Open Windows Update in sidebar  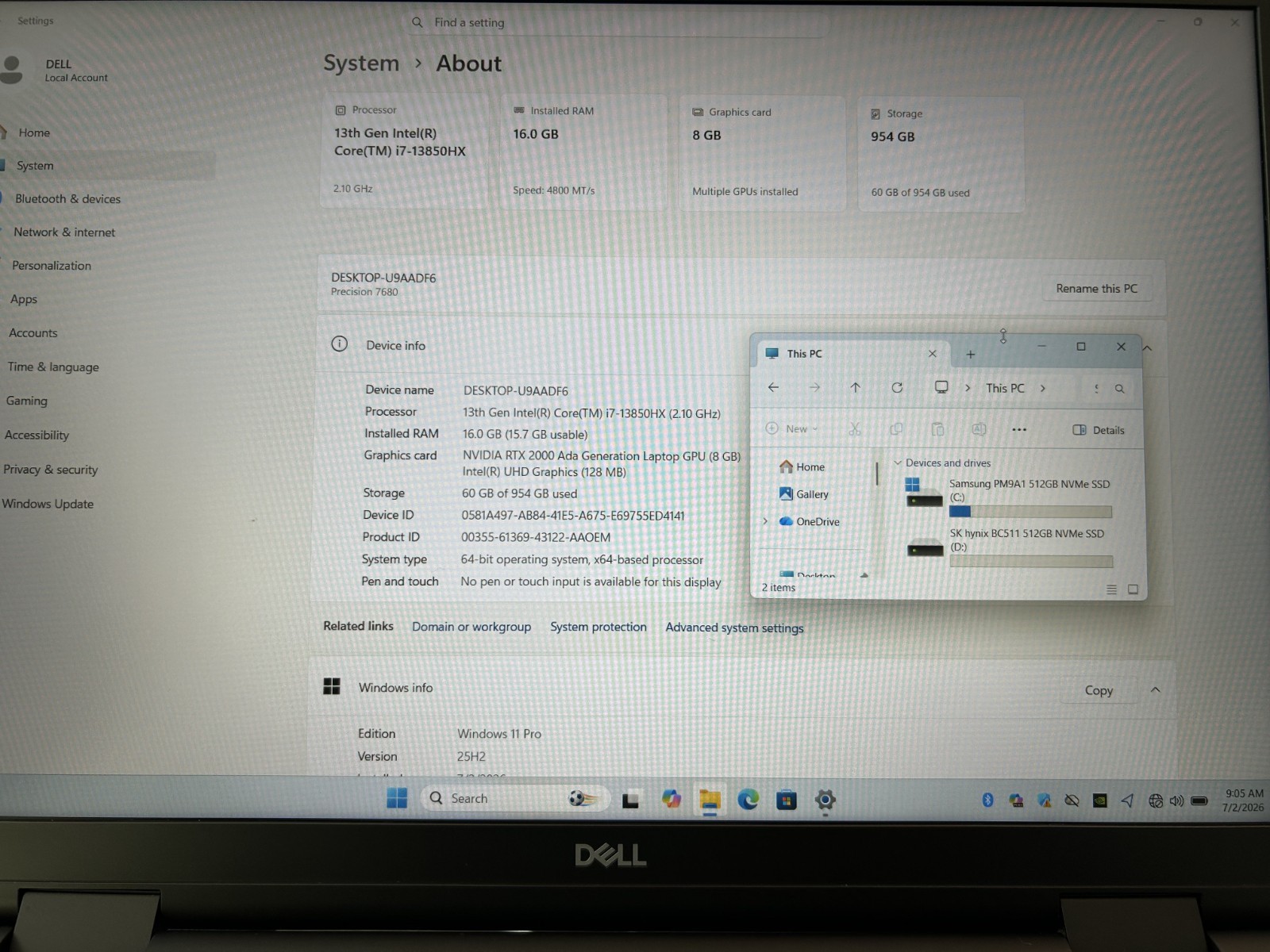[48, 504]
